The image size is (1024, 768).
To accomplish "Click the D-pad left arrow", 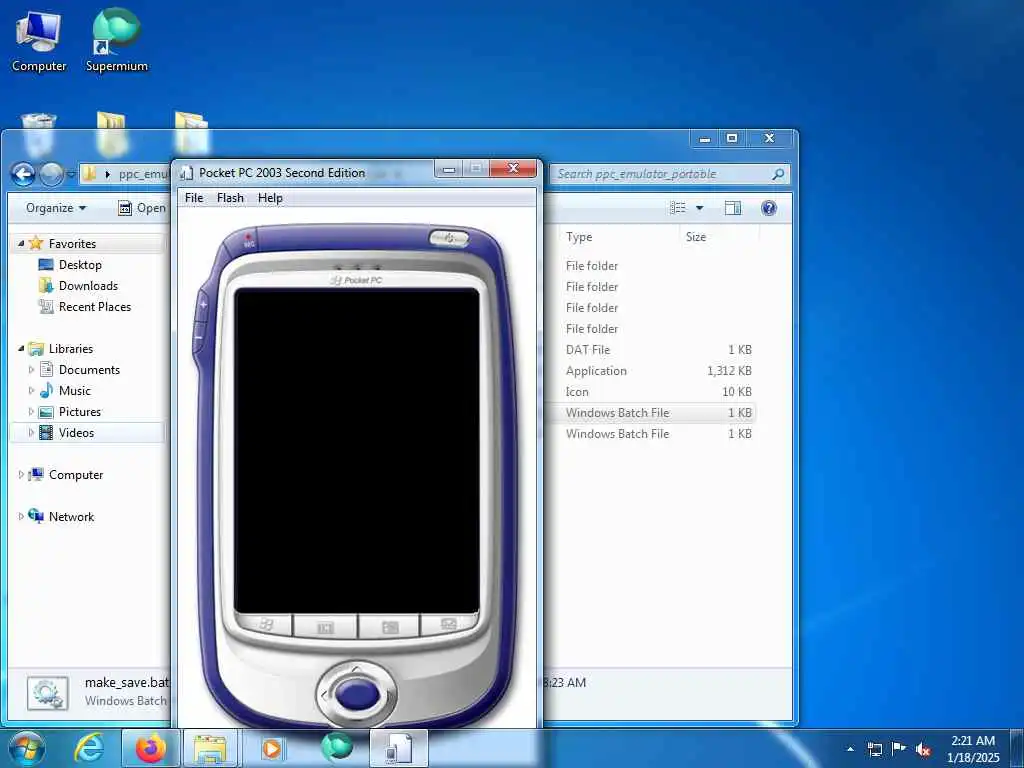I will point(325,696).
